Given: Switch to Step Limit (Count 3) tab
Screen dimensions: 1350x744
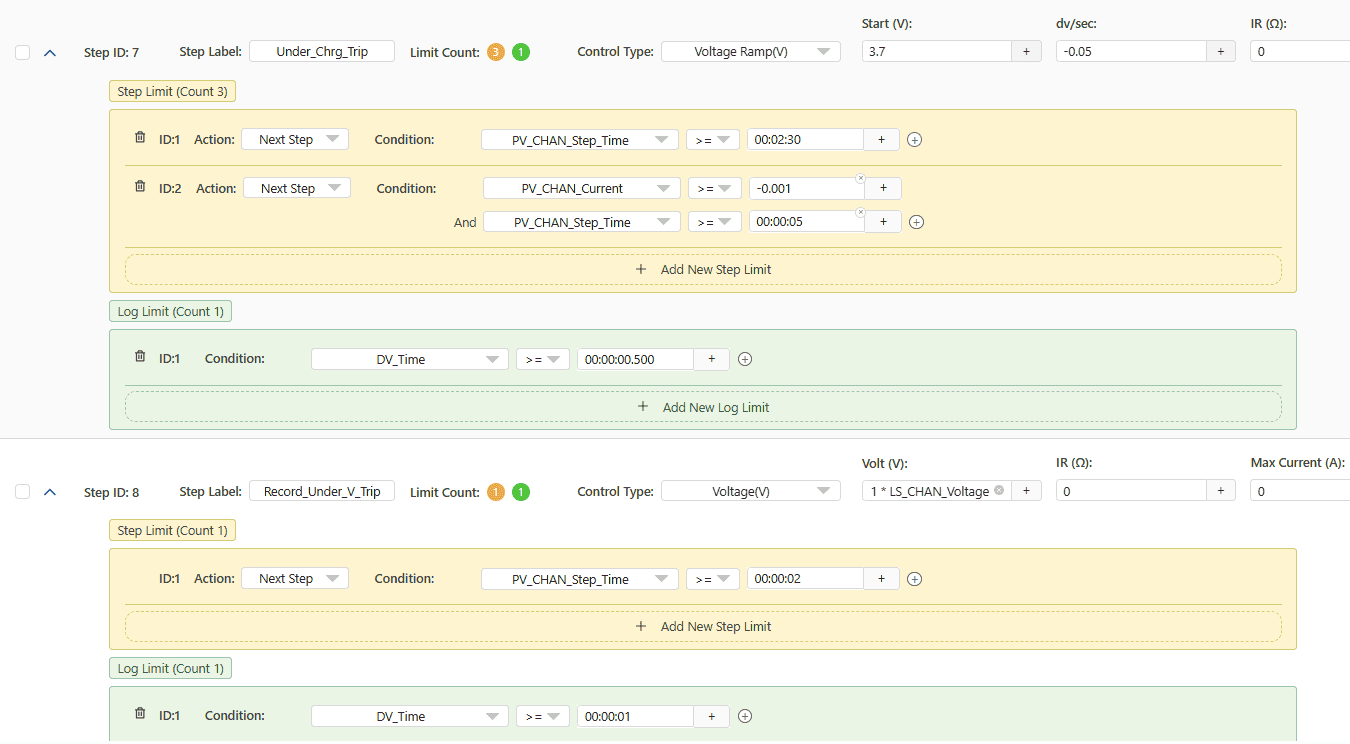Looking at the screenshot, I should (172, 91).
